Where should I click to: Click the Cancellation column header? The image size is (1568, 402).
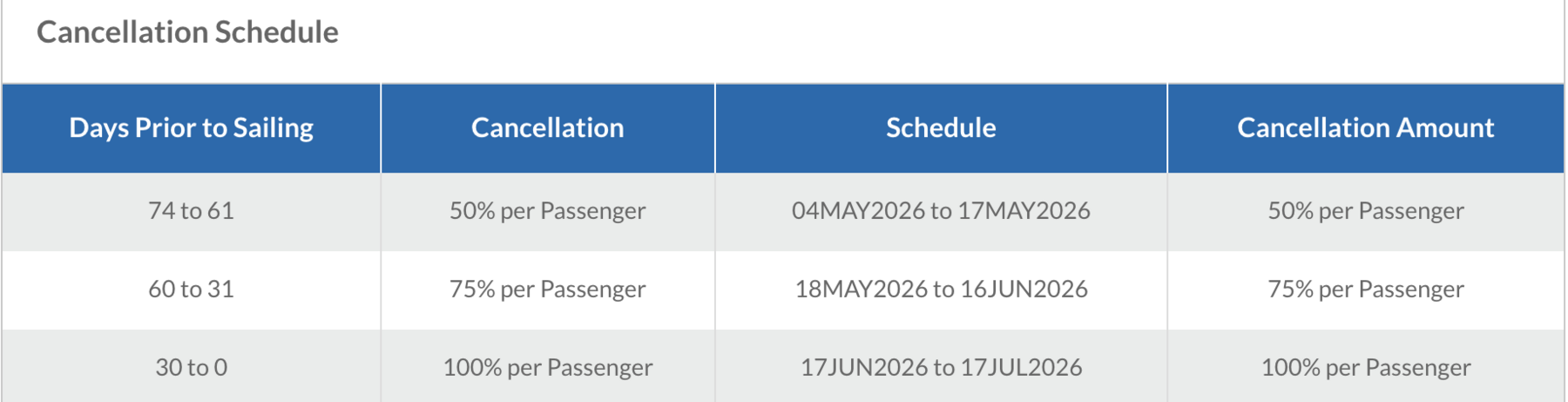click(x=547, y=128)
